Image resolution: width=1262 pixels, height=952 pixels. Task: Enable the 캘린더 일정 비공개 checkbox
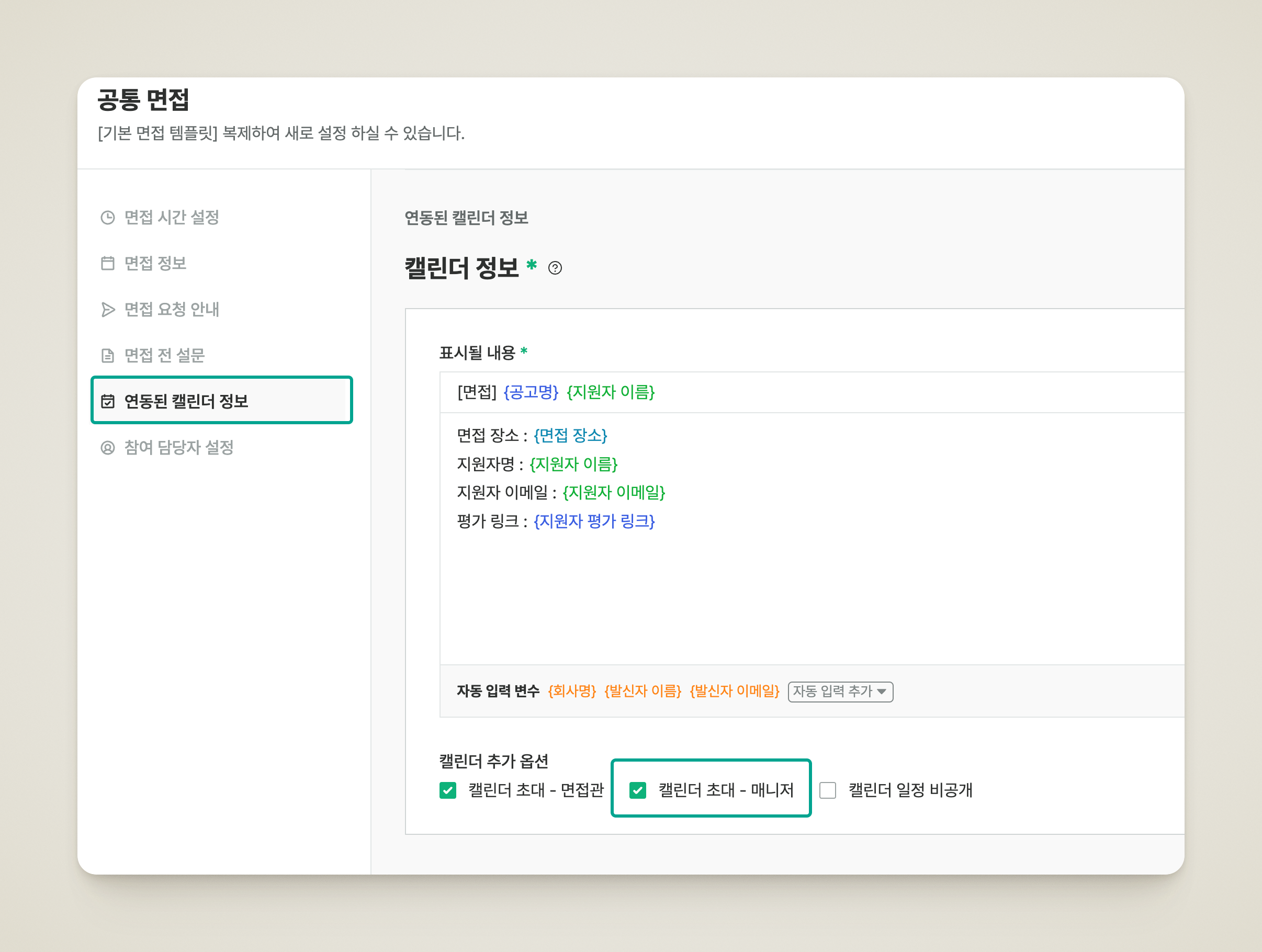tap(828, 790)
